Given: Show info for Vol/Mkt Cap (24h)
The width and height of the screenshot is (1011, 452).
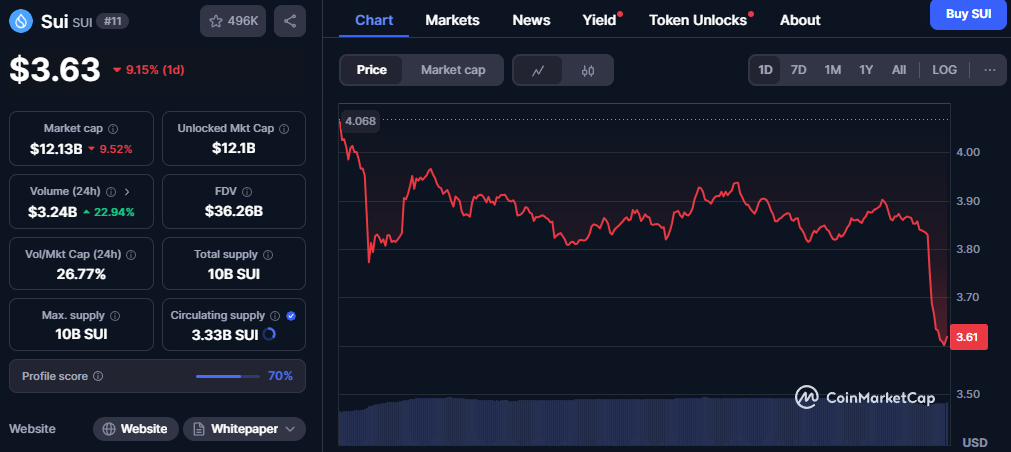Looking at the screenshot, I should coord(132,255).
